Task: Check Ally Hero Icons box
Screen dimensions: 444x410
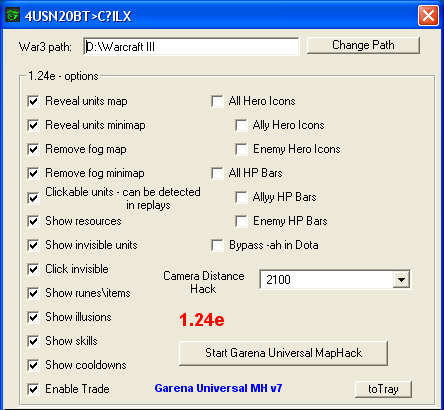Action: click(x=241, y=125)
